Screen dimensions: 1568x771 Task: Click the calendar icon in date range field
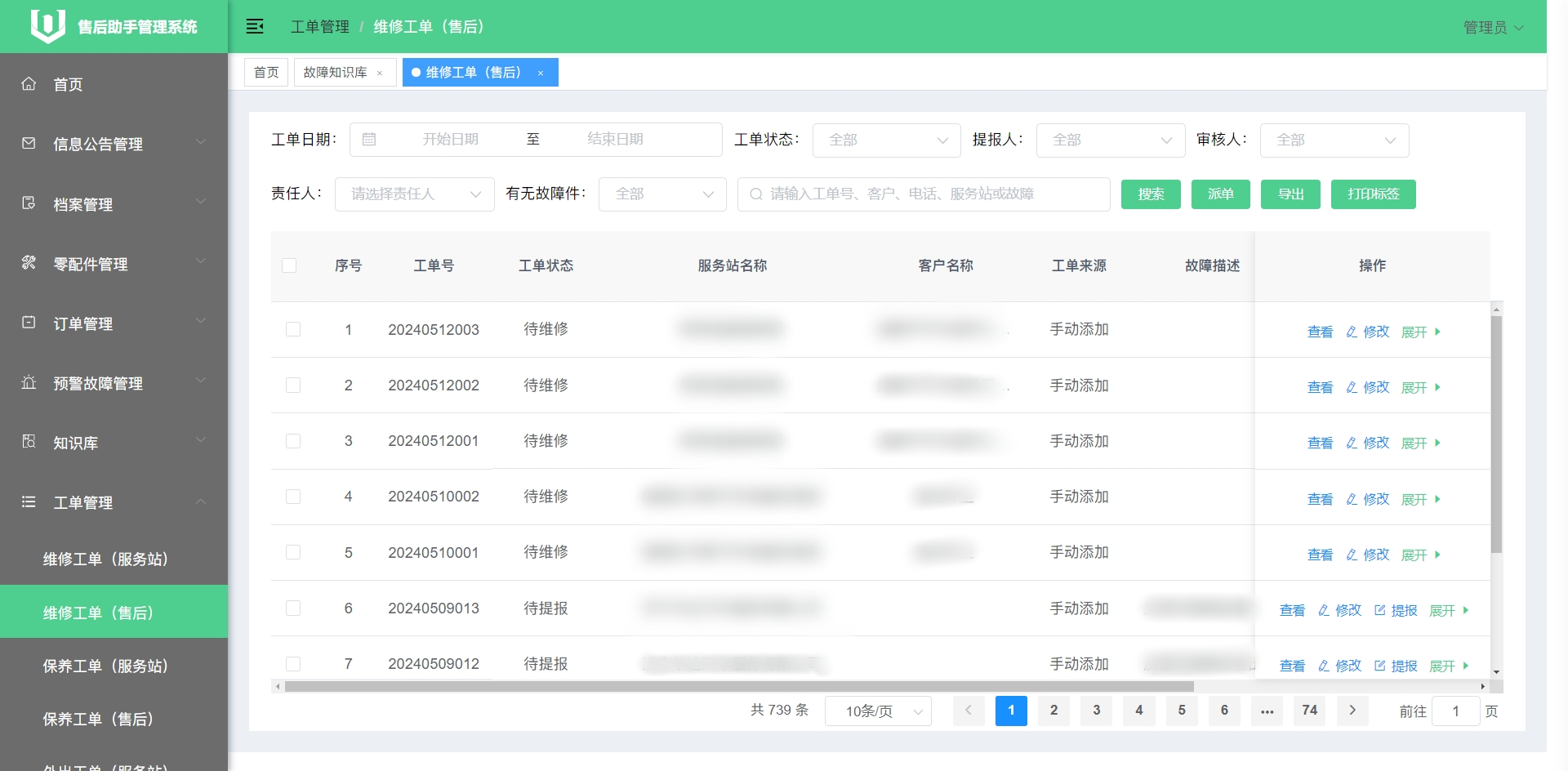[369, 140]
